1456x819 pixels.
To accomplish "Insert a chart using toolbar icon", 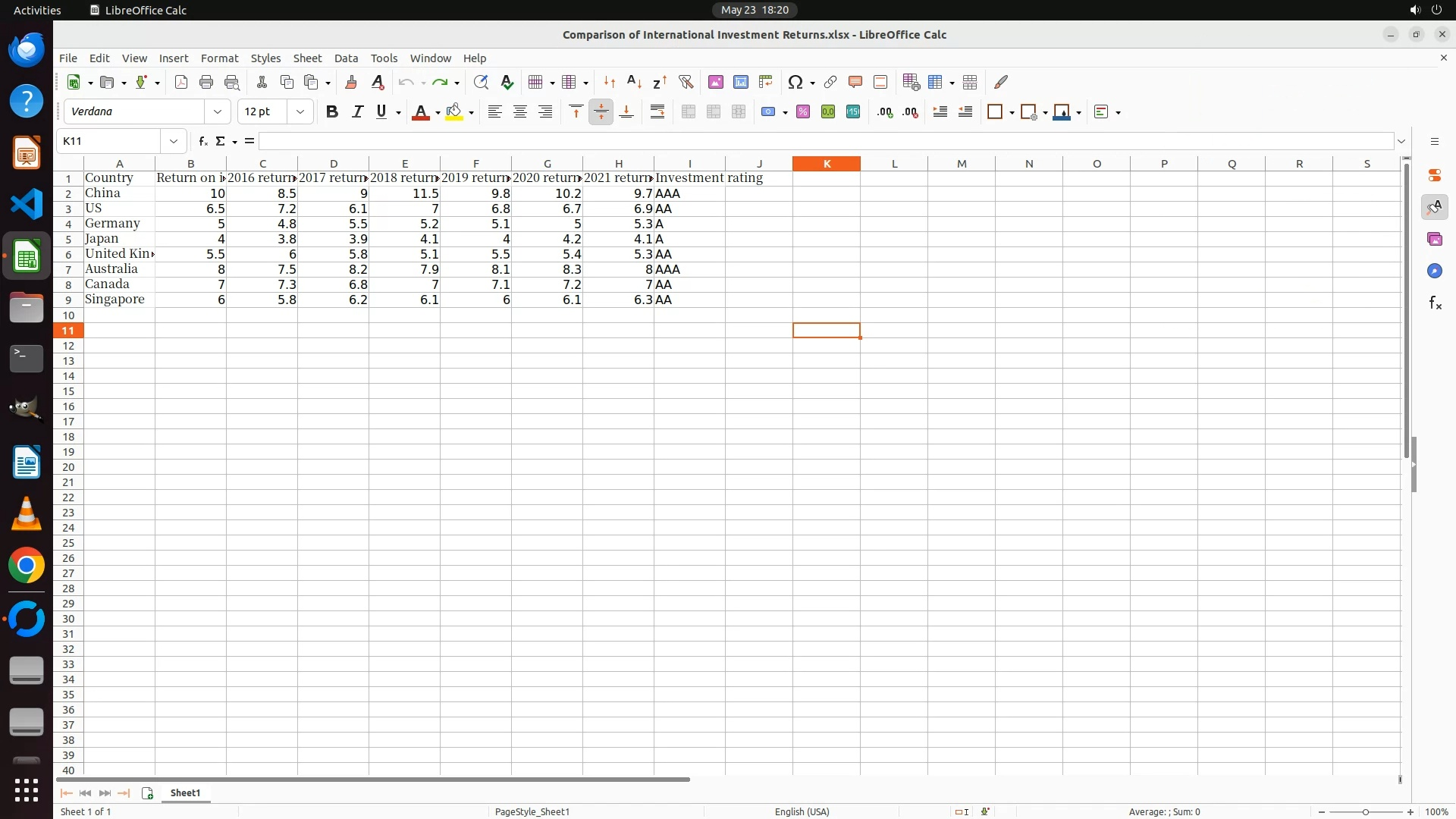I will coord(741,82).
